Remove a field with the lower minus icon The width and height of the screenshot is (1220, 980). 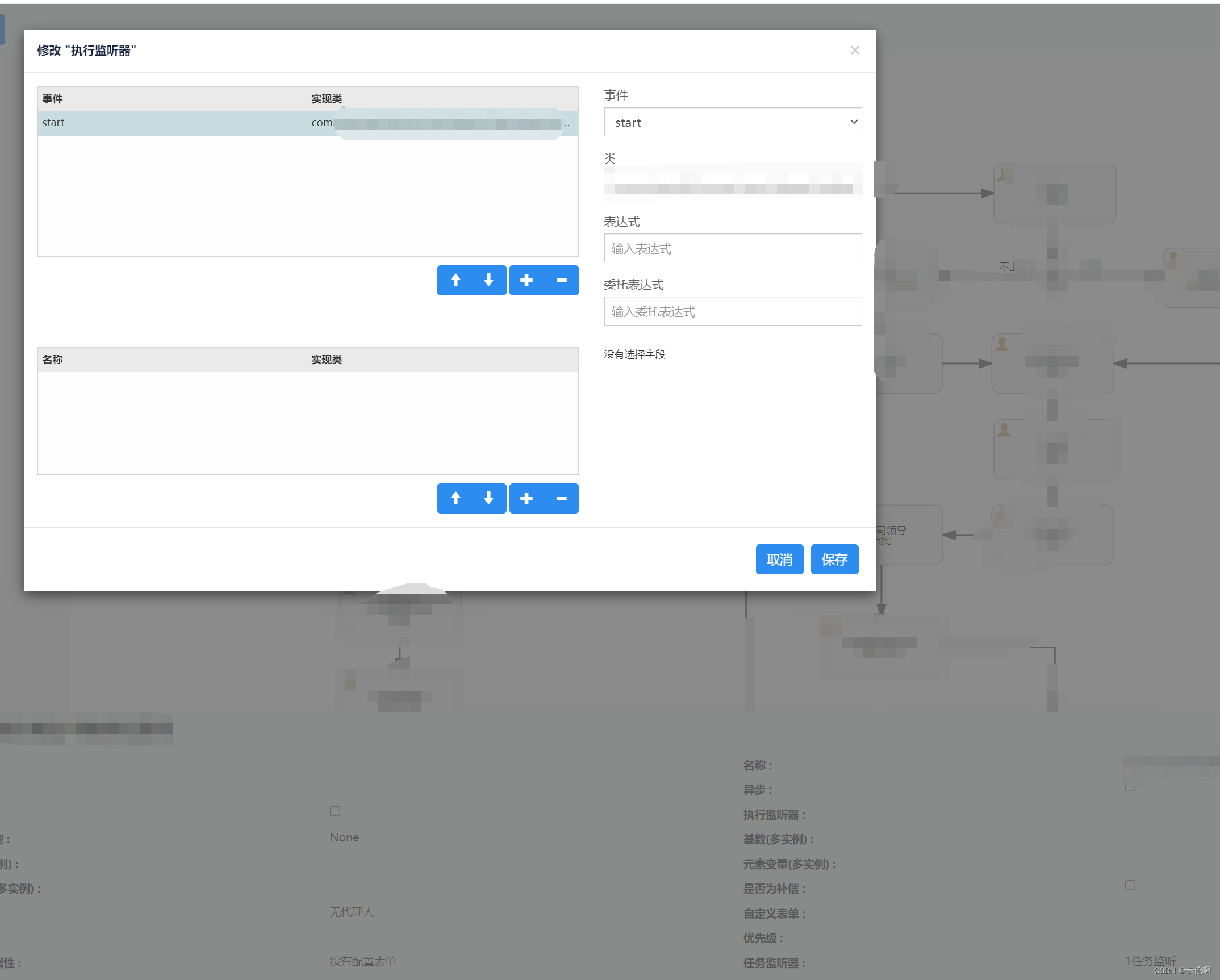click(x=561, y=498)
